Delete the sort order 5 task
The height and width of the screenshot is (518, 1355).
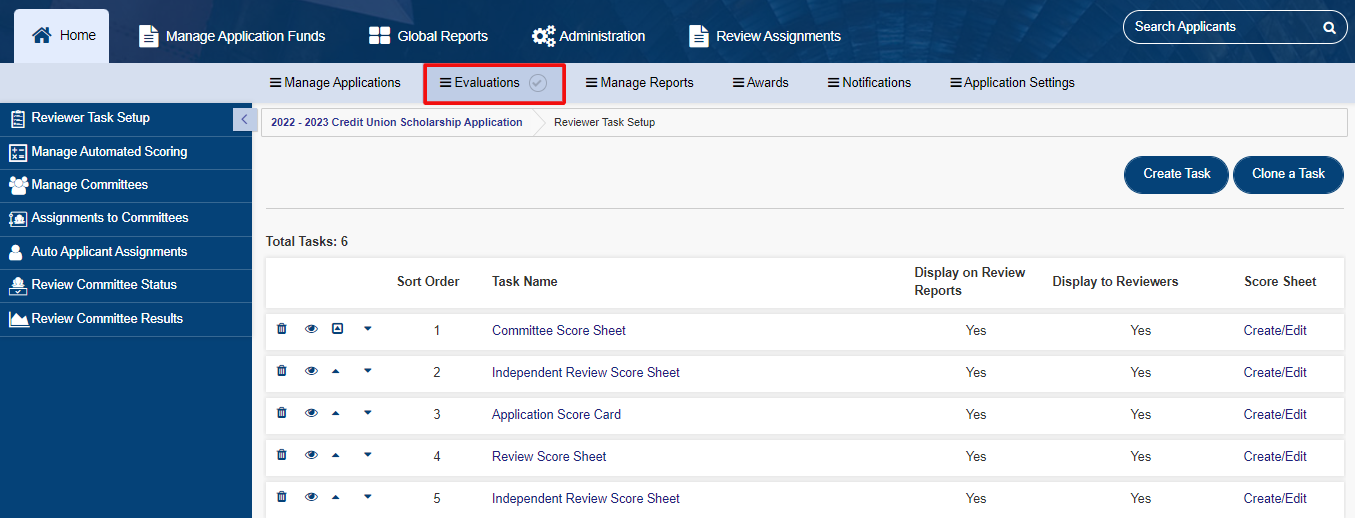(x=282, y=497)
